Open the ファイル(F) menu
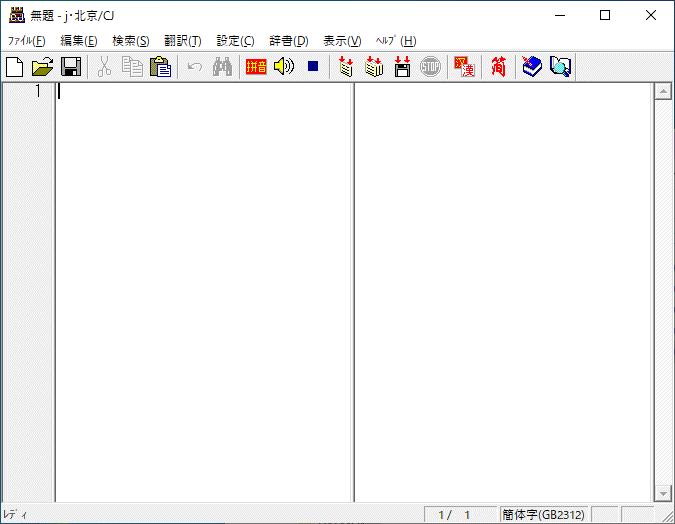Image resolution: width=675 pixels, height=524 pixels. point(27,41)
